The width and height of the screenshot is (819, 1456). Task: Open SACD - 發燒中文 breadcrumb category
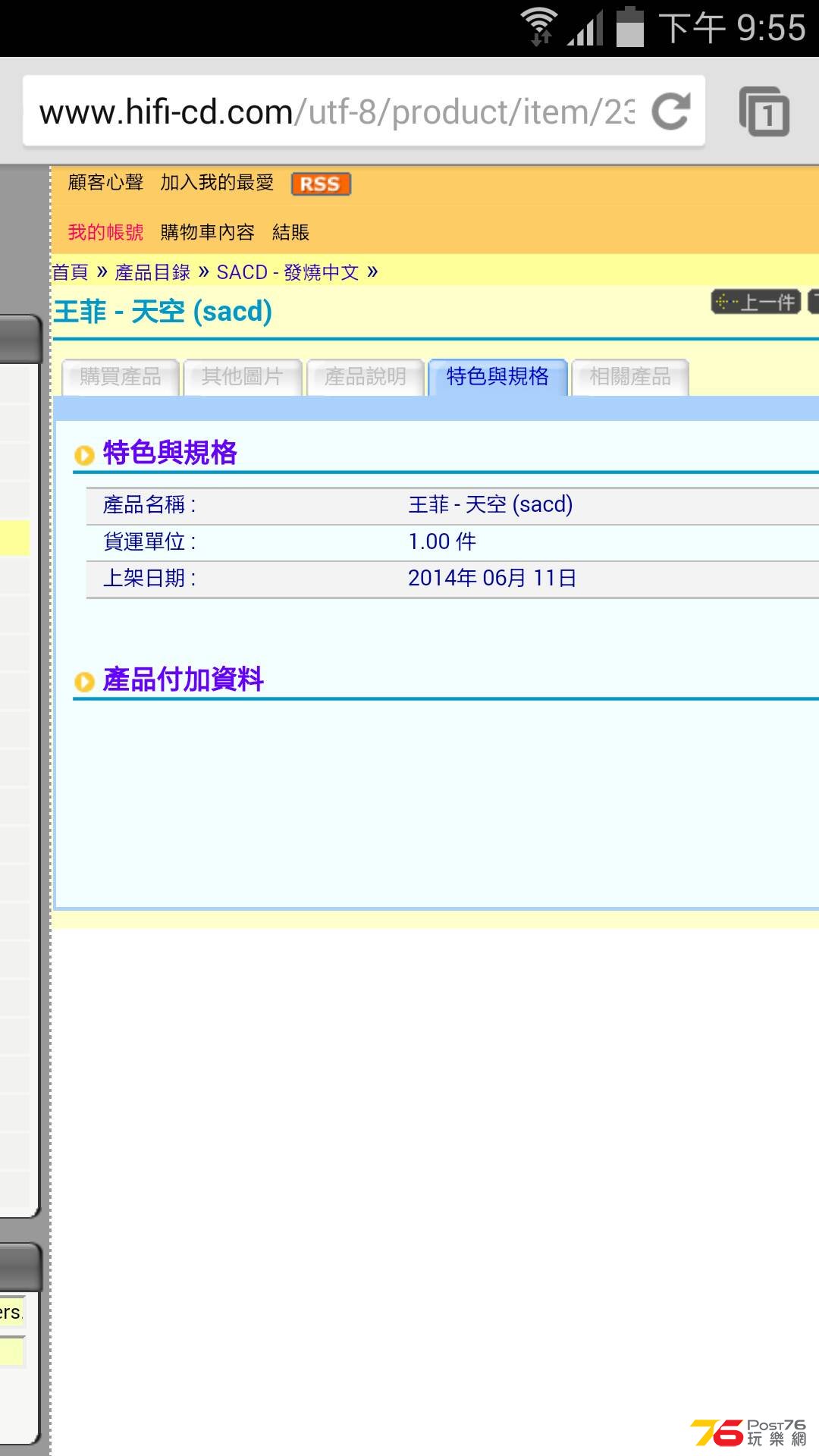click(x=287, y=272)
